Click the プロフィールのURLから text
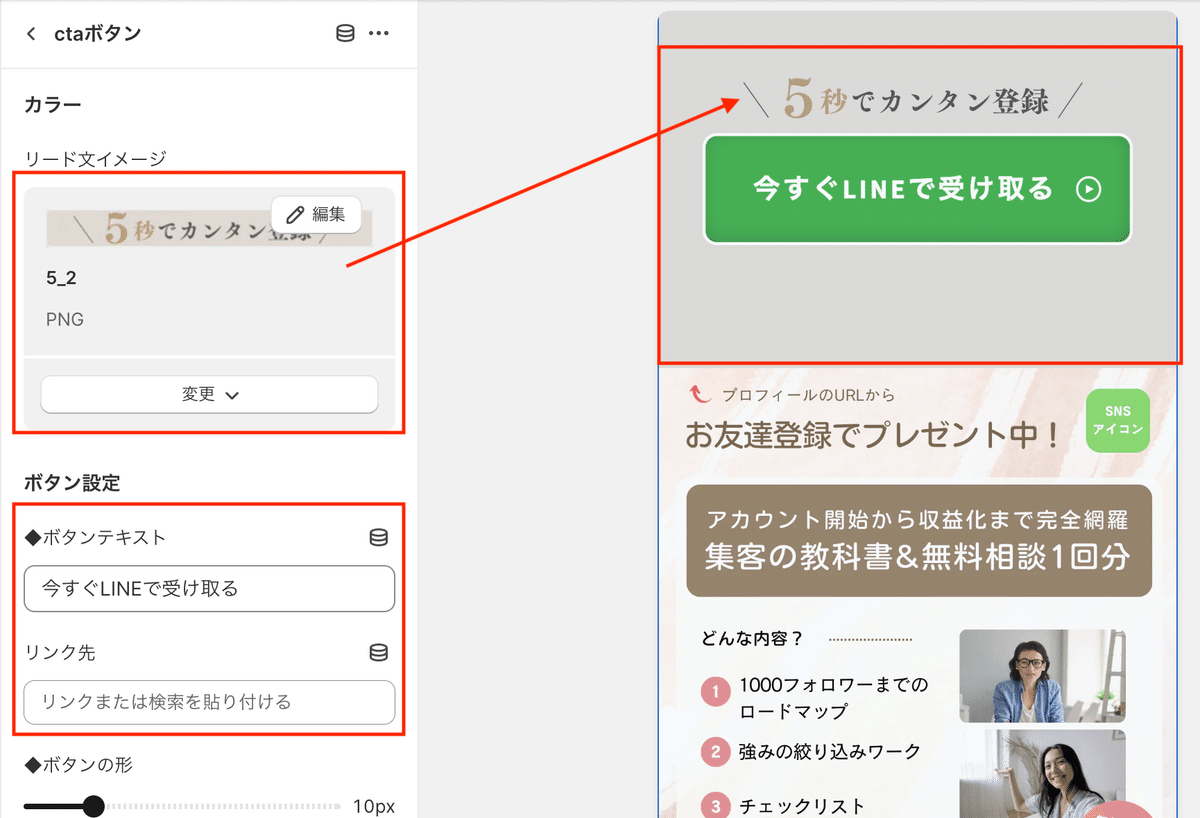Image resolution: width=1200 pixels, height=818 pixels. (x=808, y=394)
